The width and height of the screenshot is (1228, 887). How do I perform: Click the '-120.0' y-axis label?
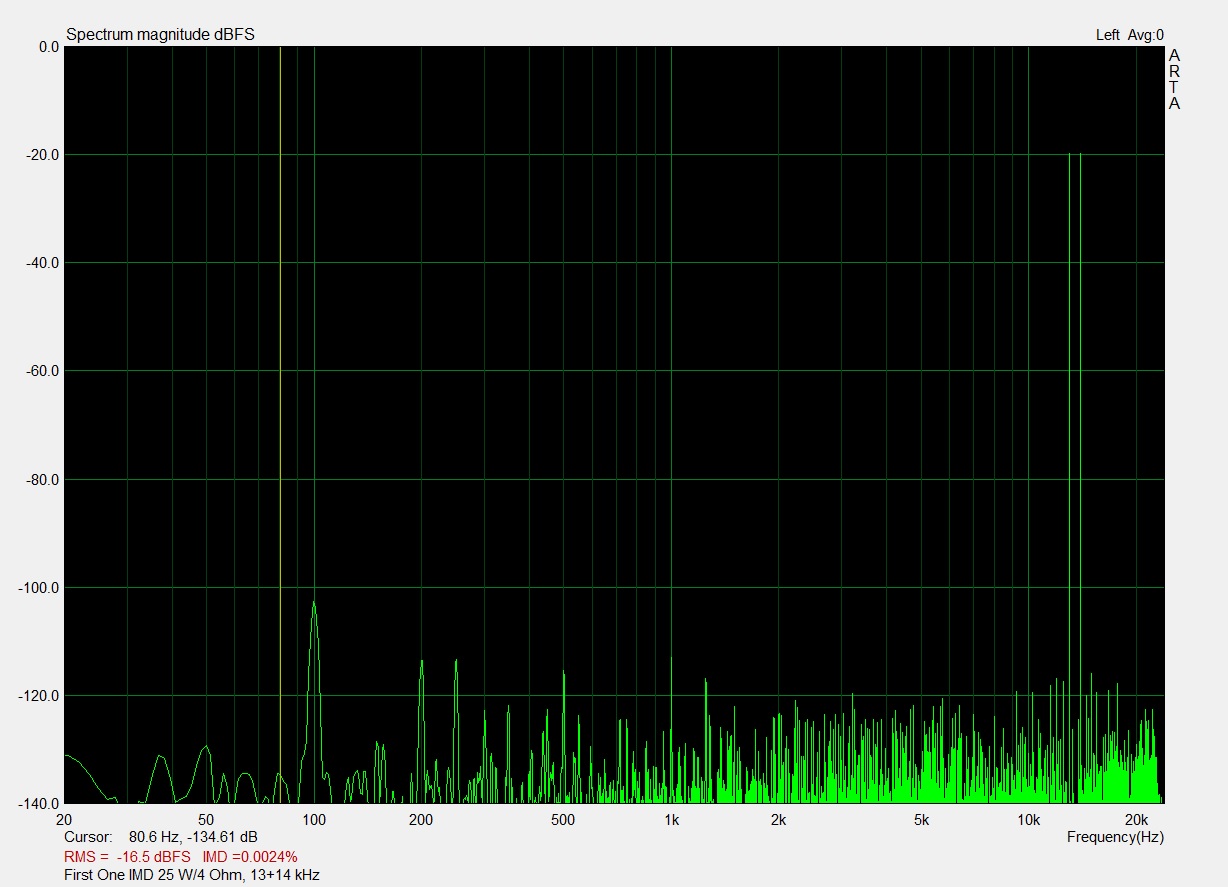point(39,696)
